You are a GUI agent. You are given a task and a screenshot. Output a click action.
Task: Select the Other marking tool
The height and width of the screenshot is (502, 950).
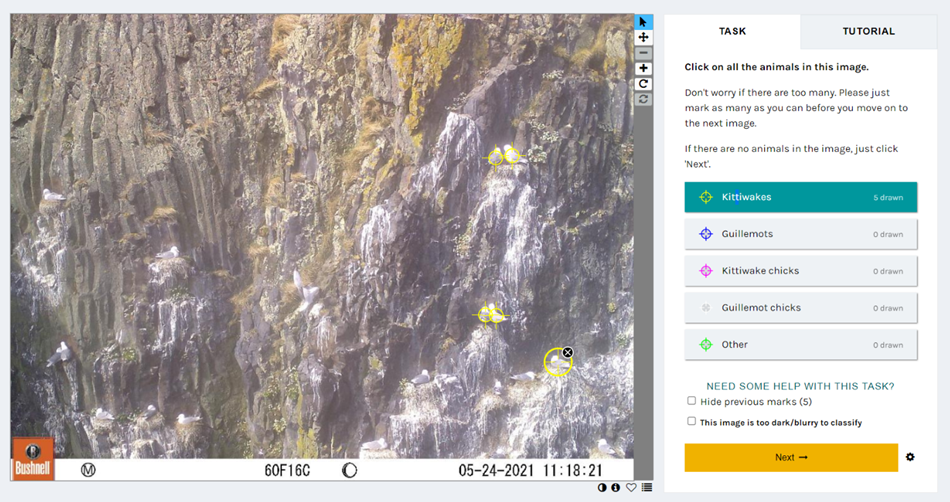pyautogui.click(x=800, y=345)
